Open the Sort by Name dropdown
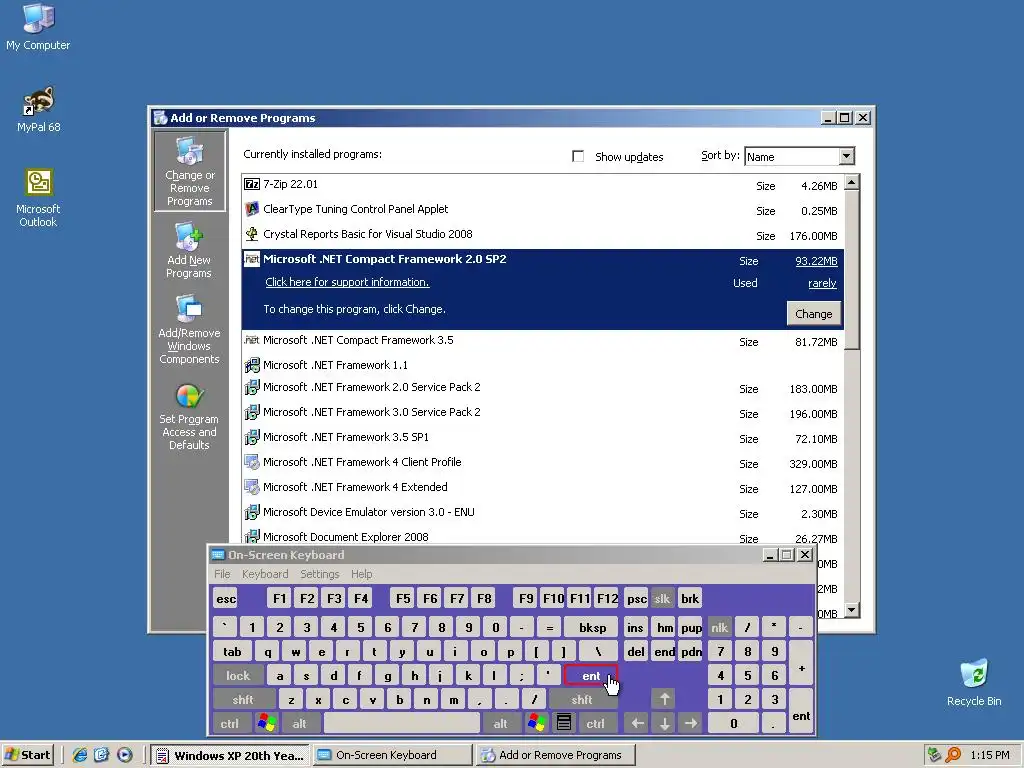Image resolution: width=1024 pixels, height=768 pixels. click(846, 156)
